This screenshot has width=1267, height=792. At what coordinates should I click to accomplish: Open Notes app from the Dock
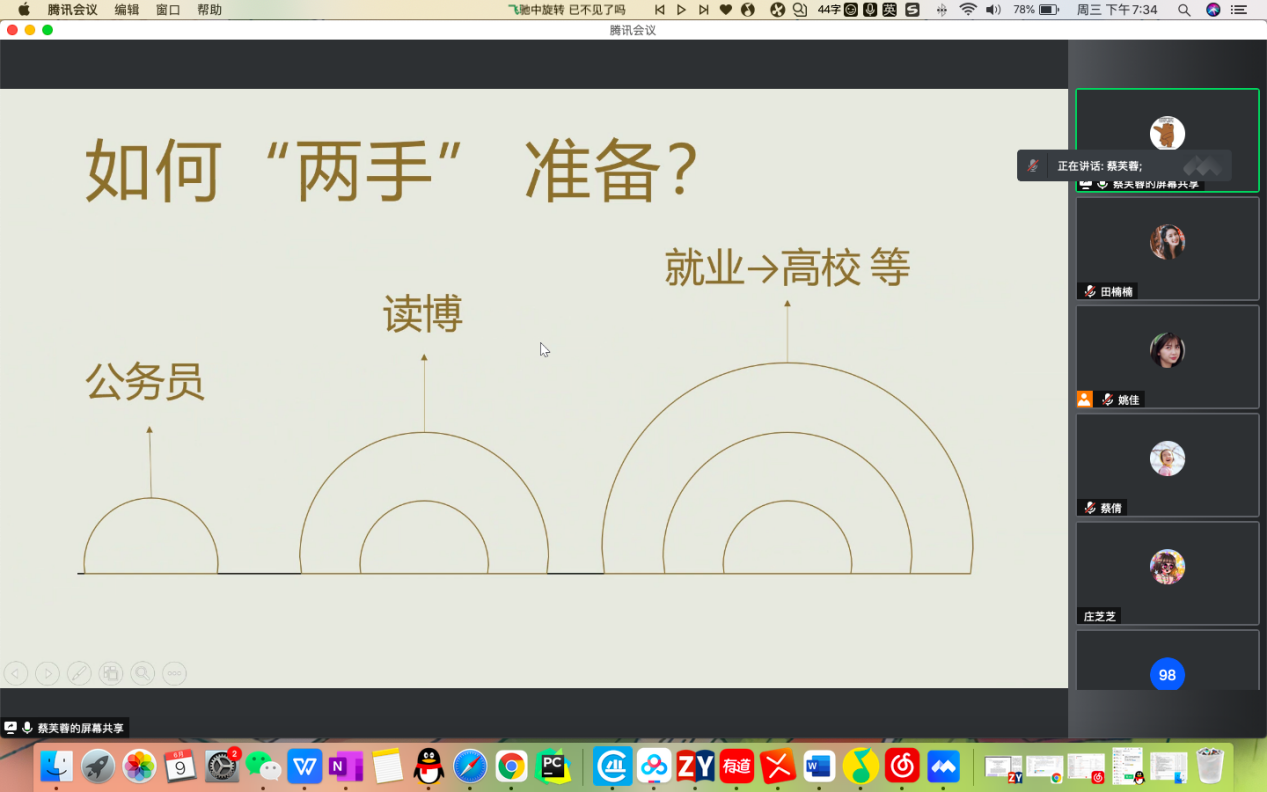(x=387, y=766)
